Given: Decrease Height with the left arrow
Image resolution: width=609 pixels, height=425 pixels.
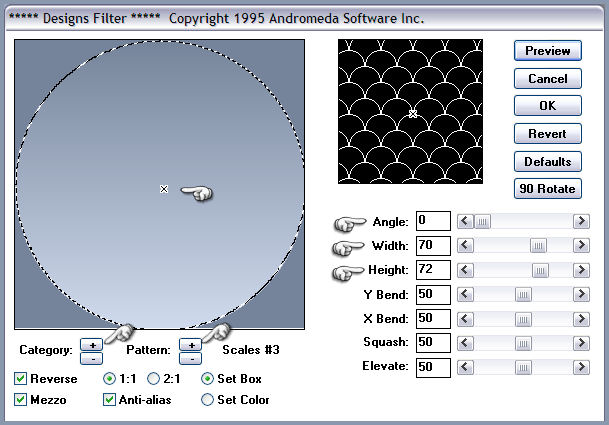Looking at the screenshot, I should point(465,270).
